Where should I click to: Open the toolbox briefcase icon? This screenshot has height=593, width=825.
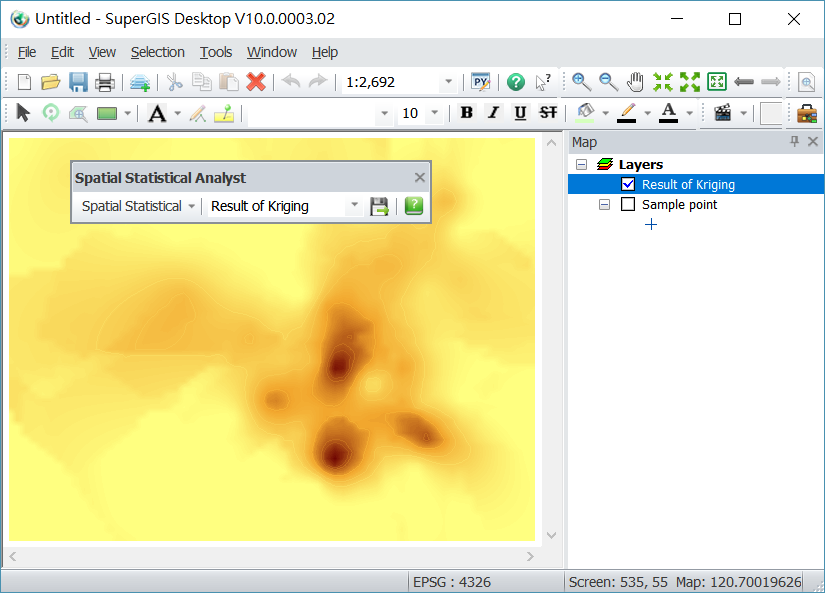point(807,113)
